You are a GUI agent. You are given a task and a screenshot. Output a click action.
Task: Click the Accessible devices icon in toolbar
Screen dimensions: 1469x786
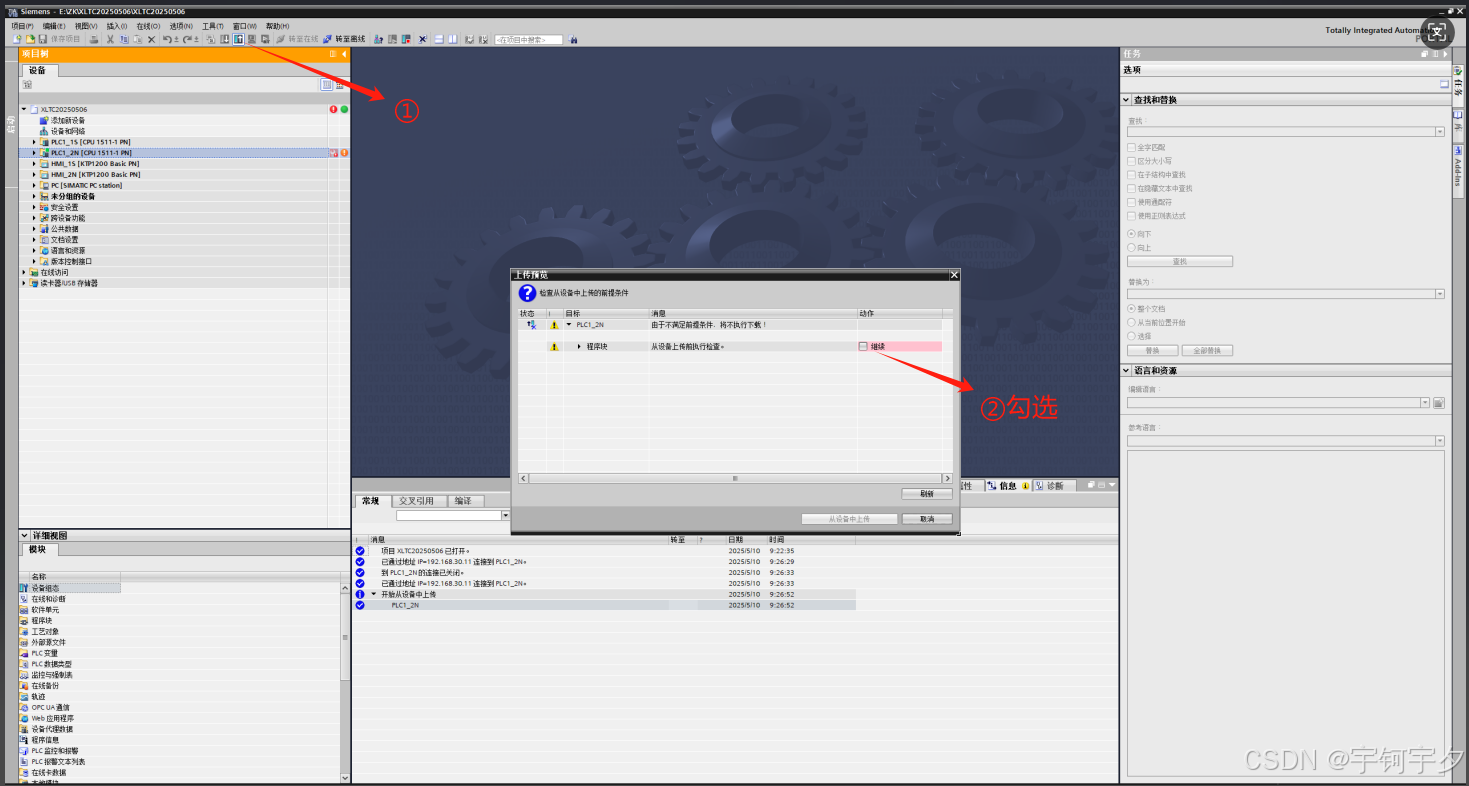pyautogui.click(x=378, y=39)
